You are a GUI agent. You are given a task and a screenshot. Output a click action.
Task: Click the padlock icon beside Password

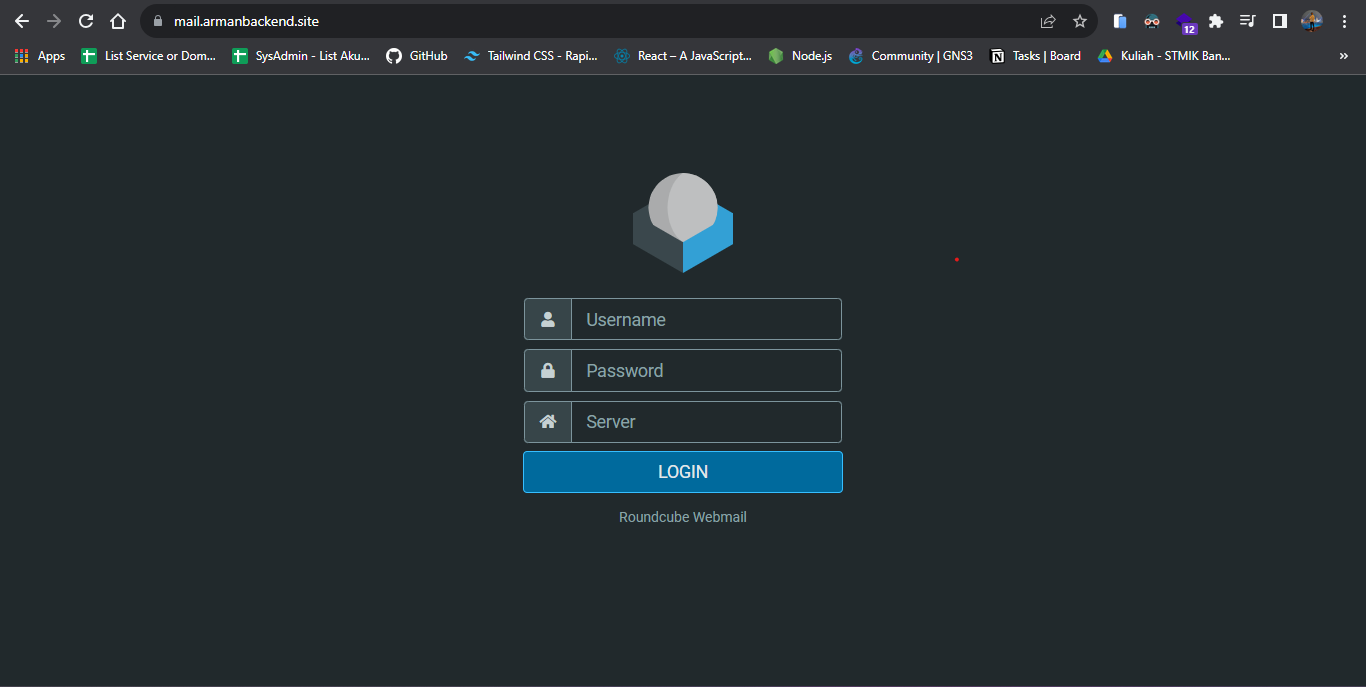(548, 371)
